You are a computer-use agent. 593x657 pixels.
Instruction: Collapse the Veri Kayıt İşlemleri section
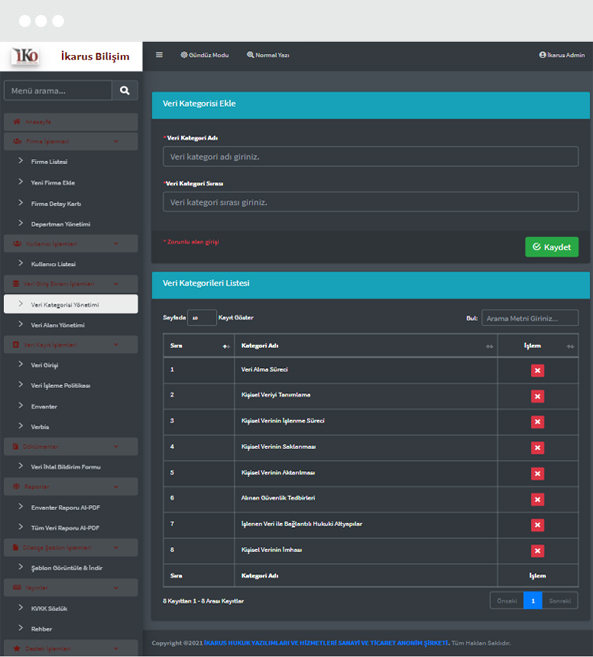[71, 344]
